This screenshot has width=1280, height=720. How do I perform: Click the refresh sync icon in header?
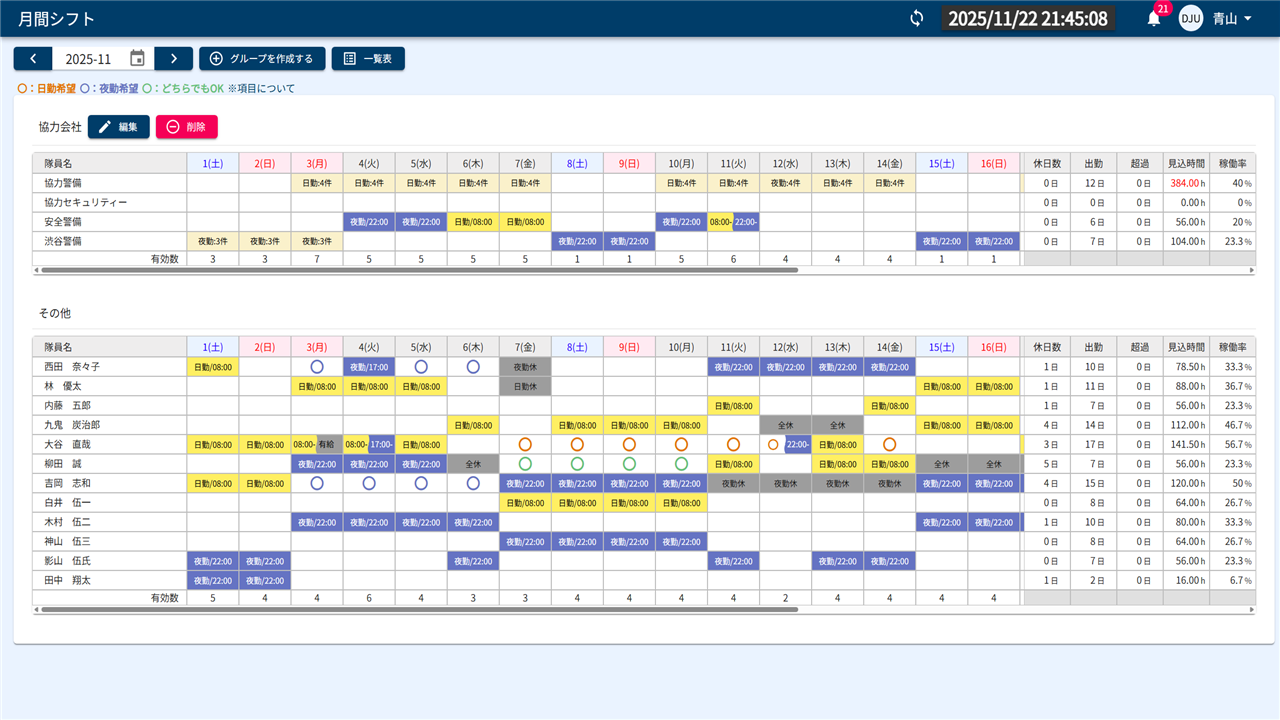pos(916,18)
